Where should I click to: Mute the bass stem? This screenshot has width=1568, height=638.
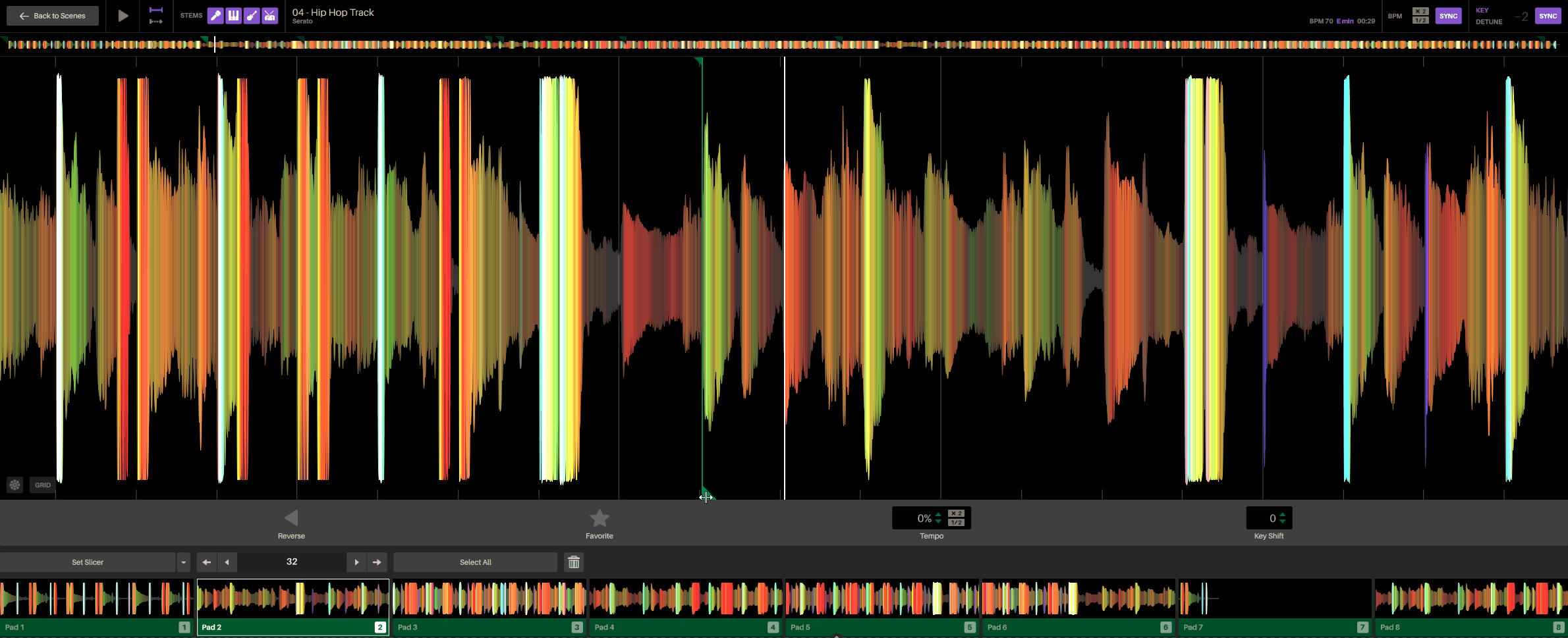(x=251, y=15)
